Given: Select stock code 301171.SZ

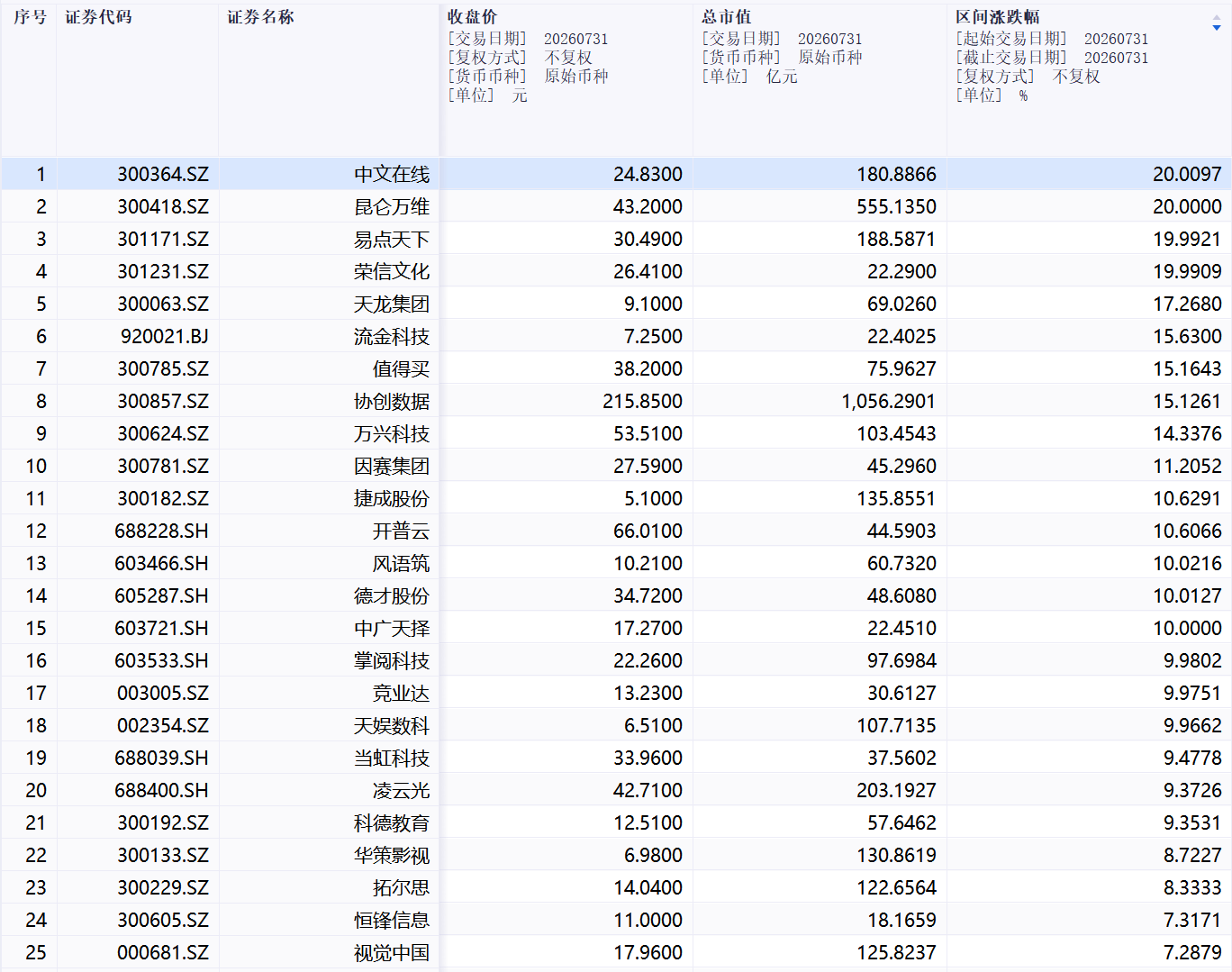Looking at the screenshot, I should coord(163,239).
